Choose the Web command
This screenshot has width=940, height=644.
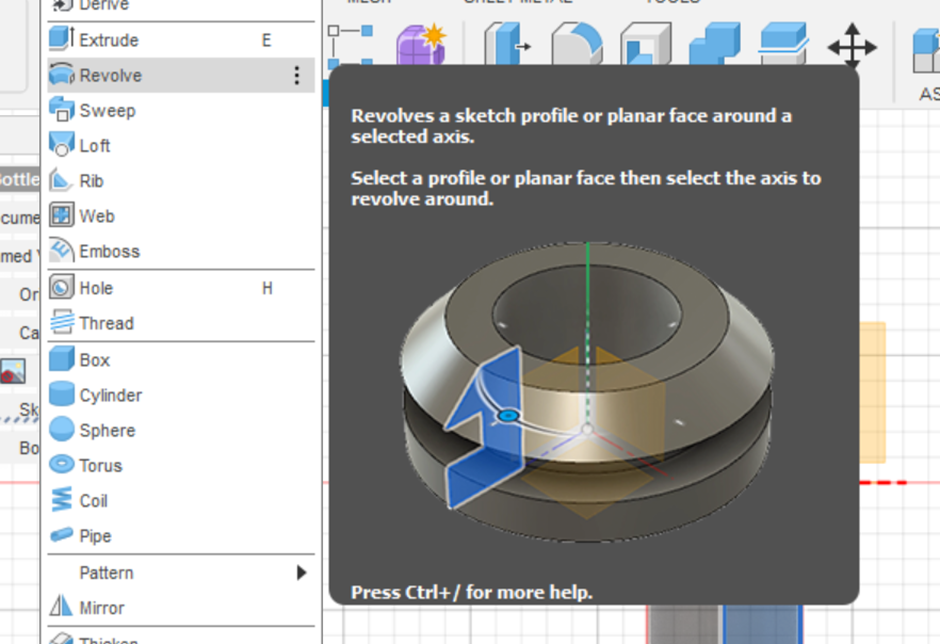(180, 216)
